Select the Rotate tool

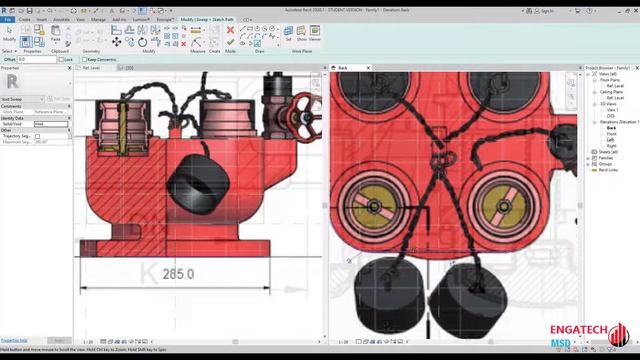(142, 42)
